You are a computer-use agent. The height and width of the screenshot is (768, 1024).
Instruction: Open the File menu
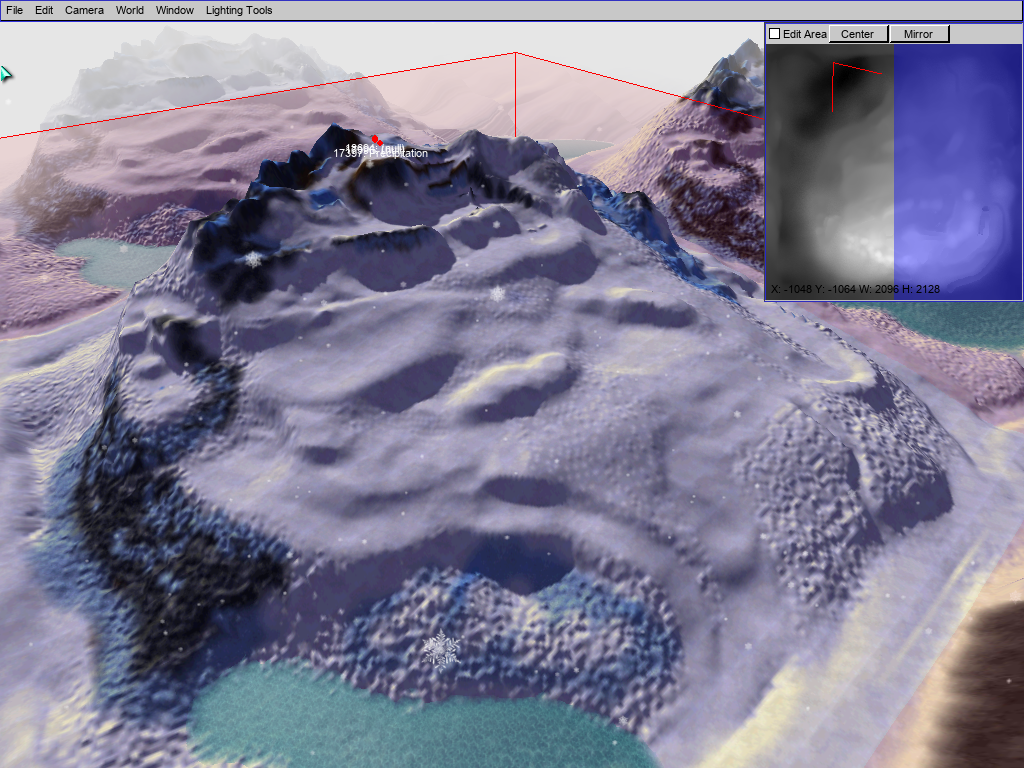point(14,10)
